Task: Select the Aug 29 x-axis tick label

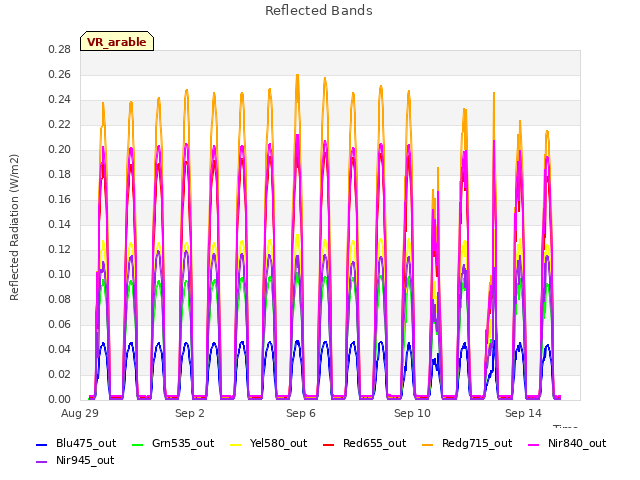Action: (80, 413)
